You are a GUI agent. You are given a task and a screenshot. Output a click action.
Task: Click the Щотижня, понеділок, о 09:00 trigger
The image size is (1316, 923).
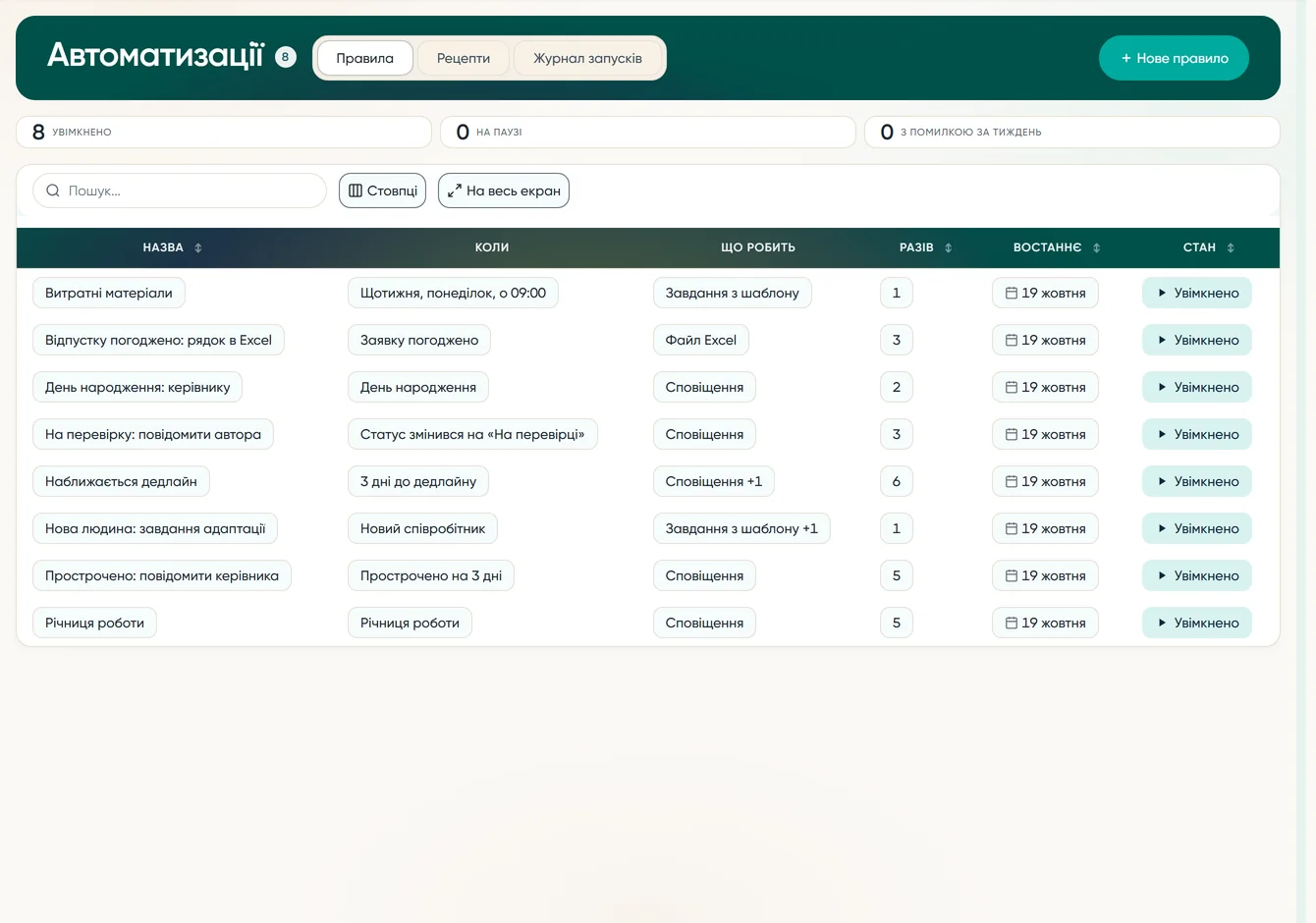click(x=453, y=293)
